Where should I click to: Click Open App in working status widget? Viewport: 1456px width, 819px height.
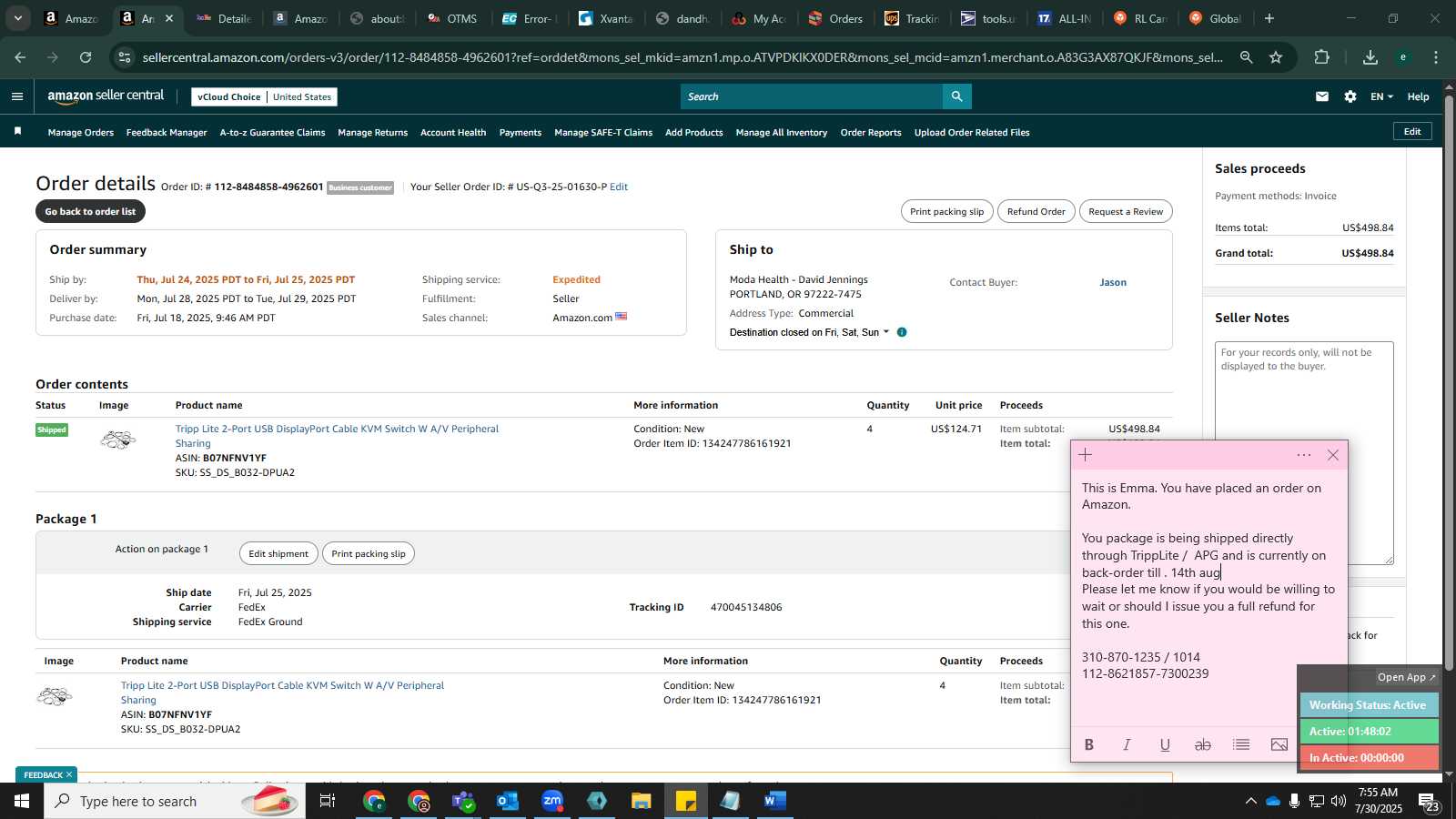pyautogui.click(x=1406, y=677)
